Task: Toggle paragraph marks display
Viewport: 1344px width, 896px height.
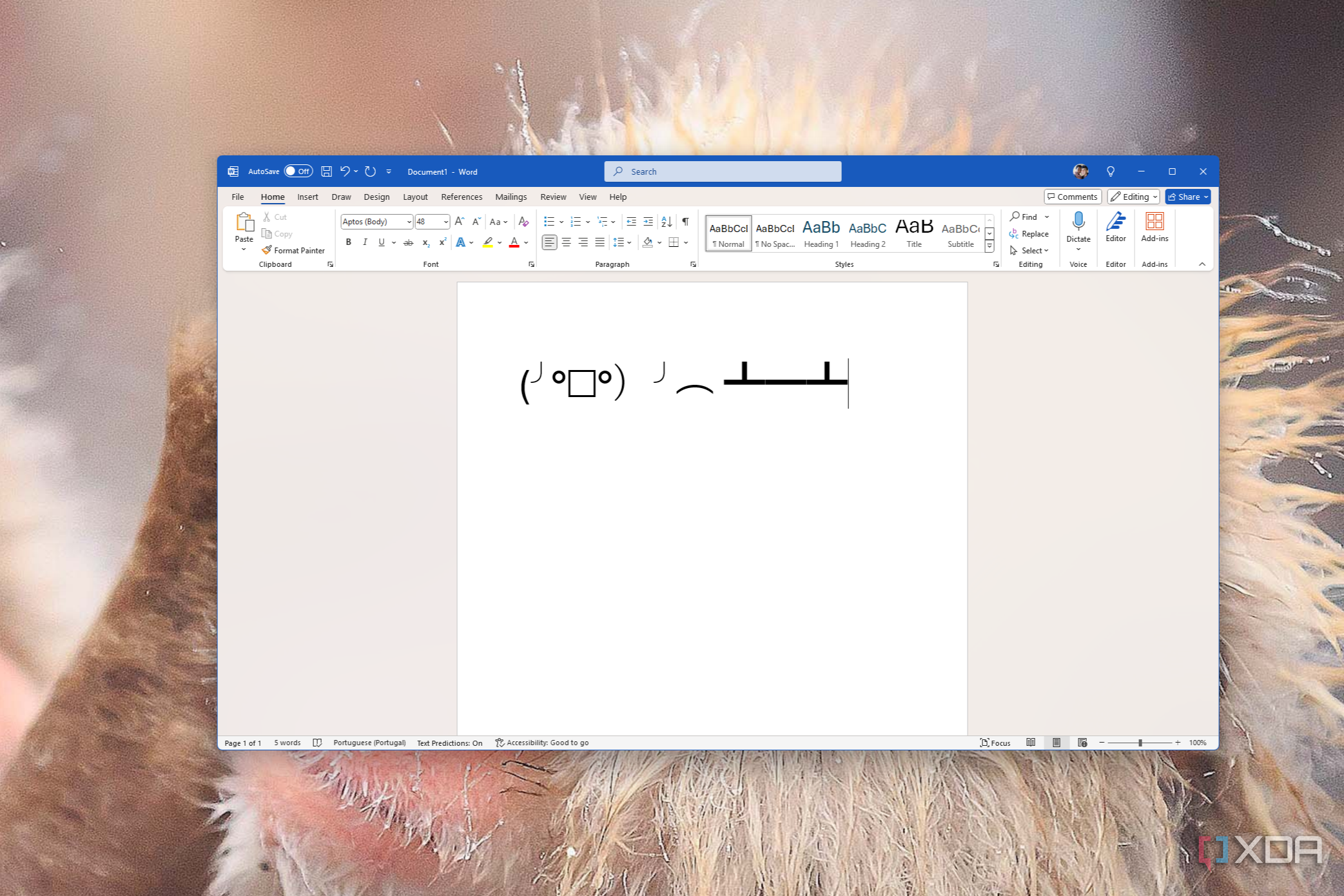Action: [x=685, y=222]
